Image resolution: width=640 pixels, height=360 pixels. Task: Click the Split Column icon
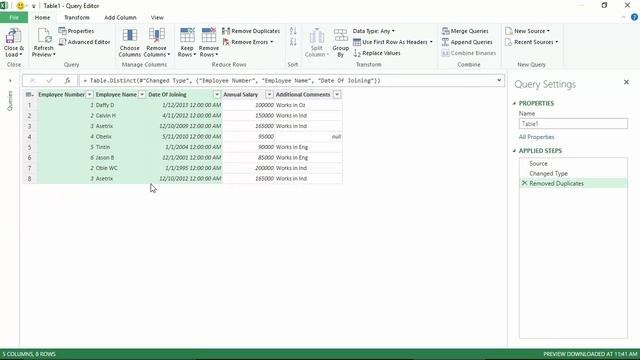(x=316, y=36)
